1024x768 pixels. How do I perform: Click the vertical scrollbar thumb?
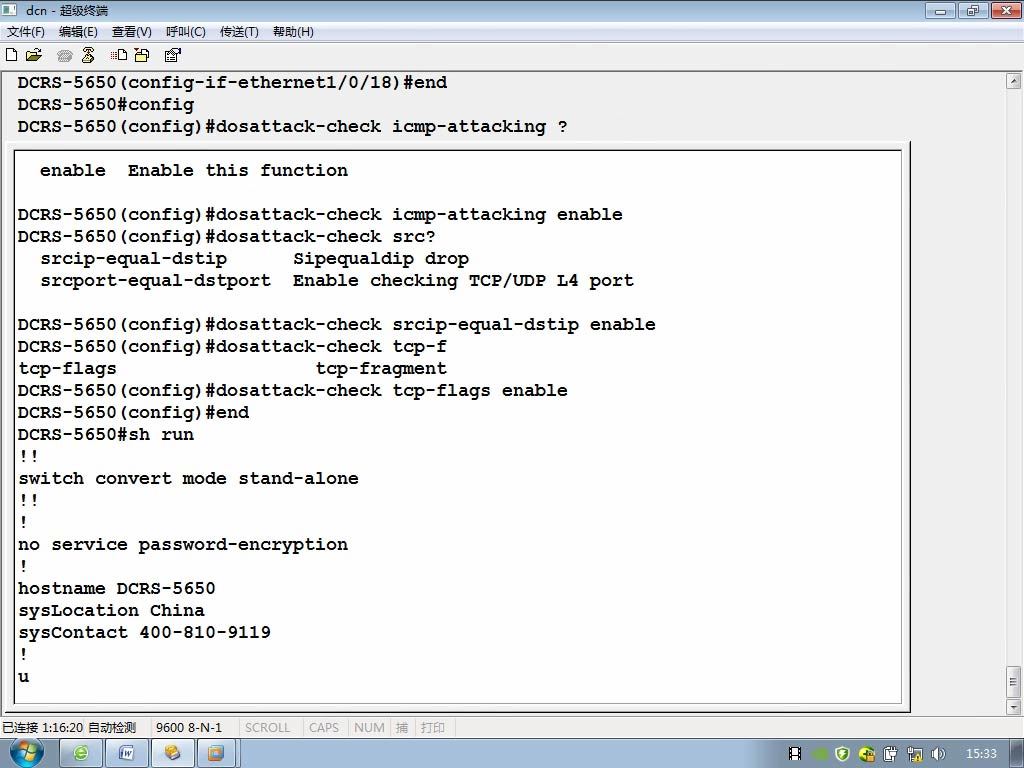coord(1013,682)
